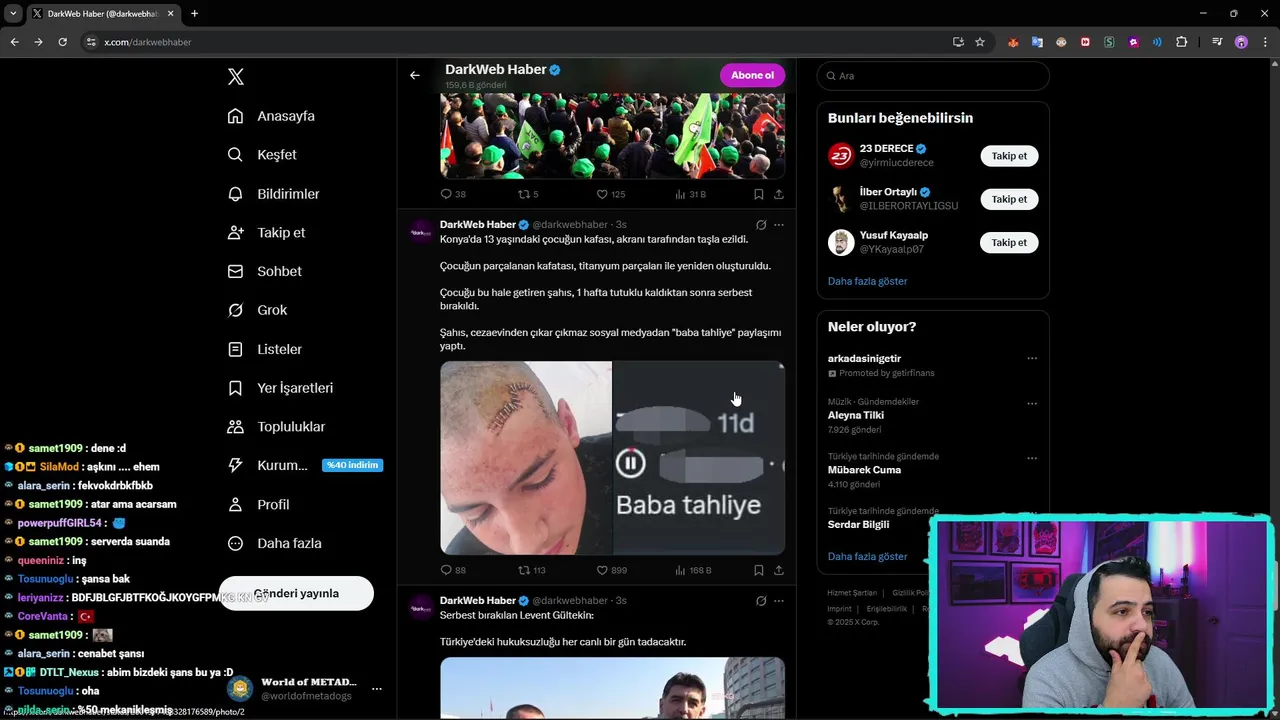This screenshot has height=720, width=1280.
Task: Click Daha fazla göster under trends
Action: click(867, 556)
